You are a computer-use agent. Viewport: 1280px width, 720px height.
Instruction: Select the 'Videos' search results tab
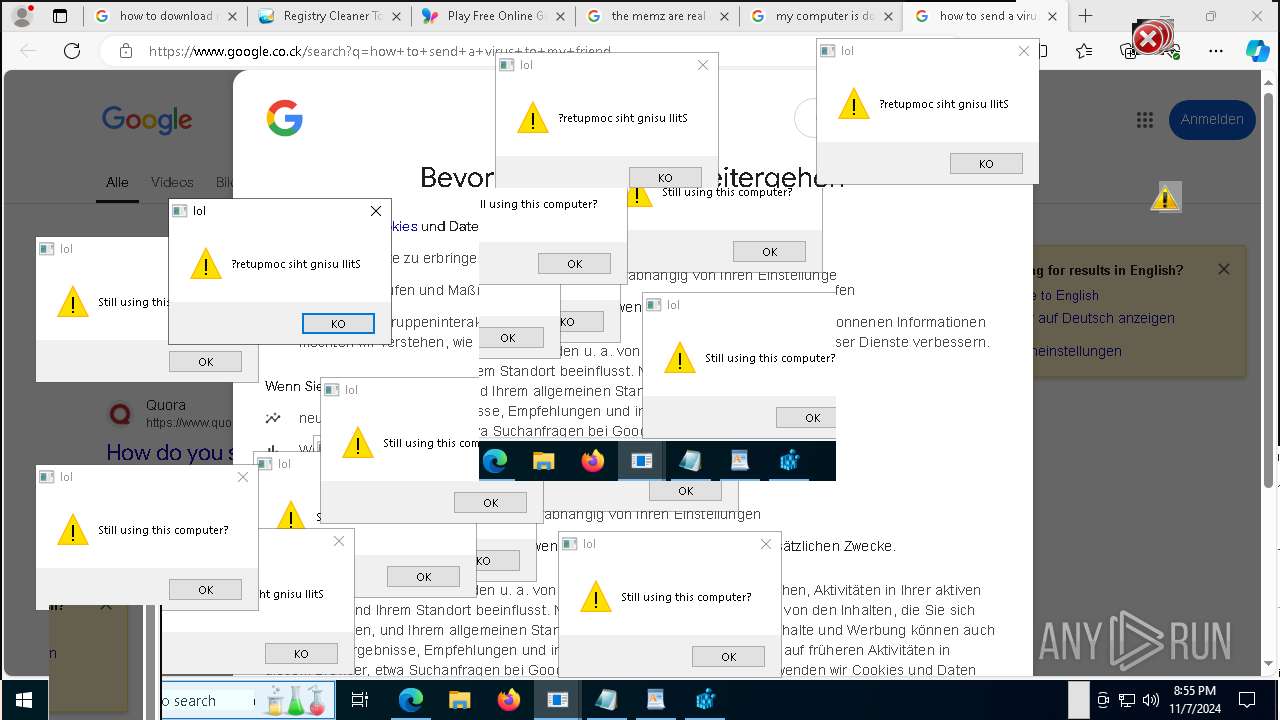(x=172, y=182)
